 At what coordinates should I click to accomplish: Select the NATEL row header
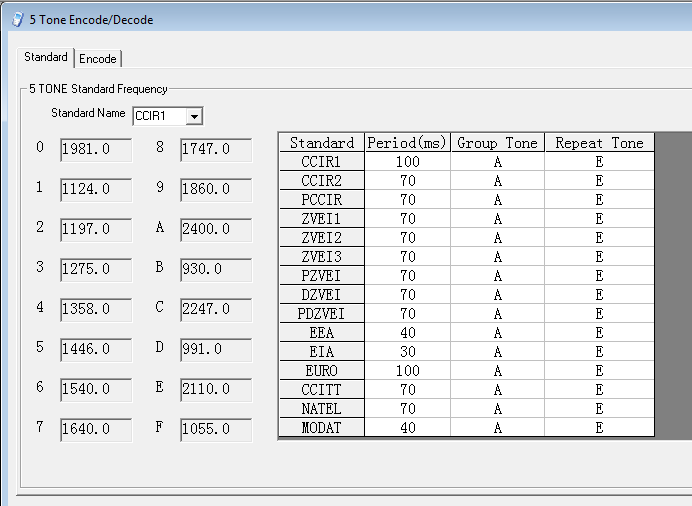click(322, 408)
